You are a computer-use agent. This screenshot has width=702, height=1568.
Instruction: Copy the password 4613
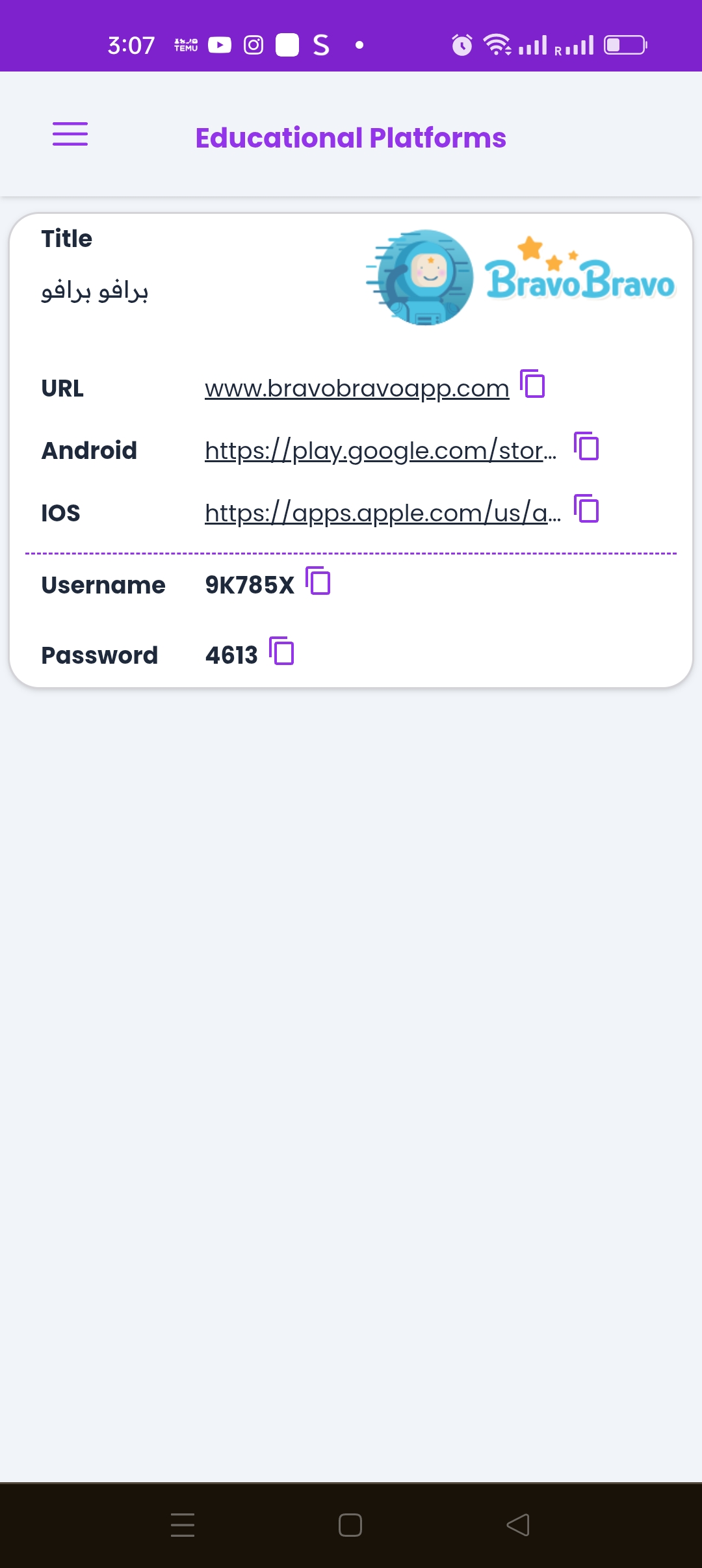tap(281, 651)
